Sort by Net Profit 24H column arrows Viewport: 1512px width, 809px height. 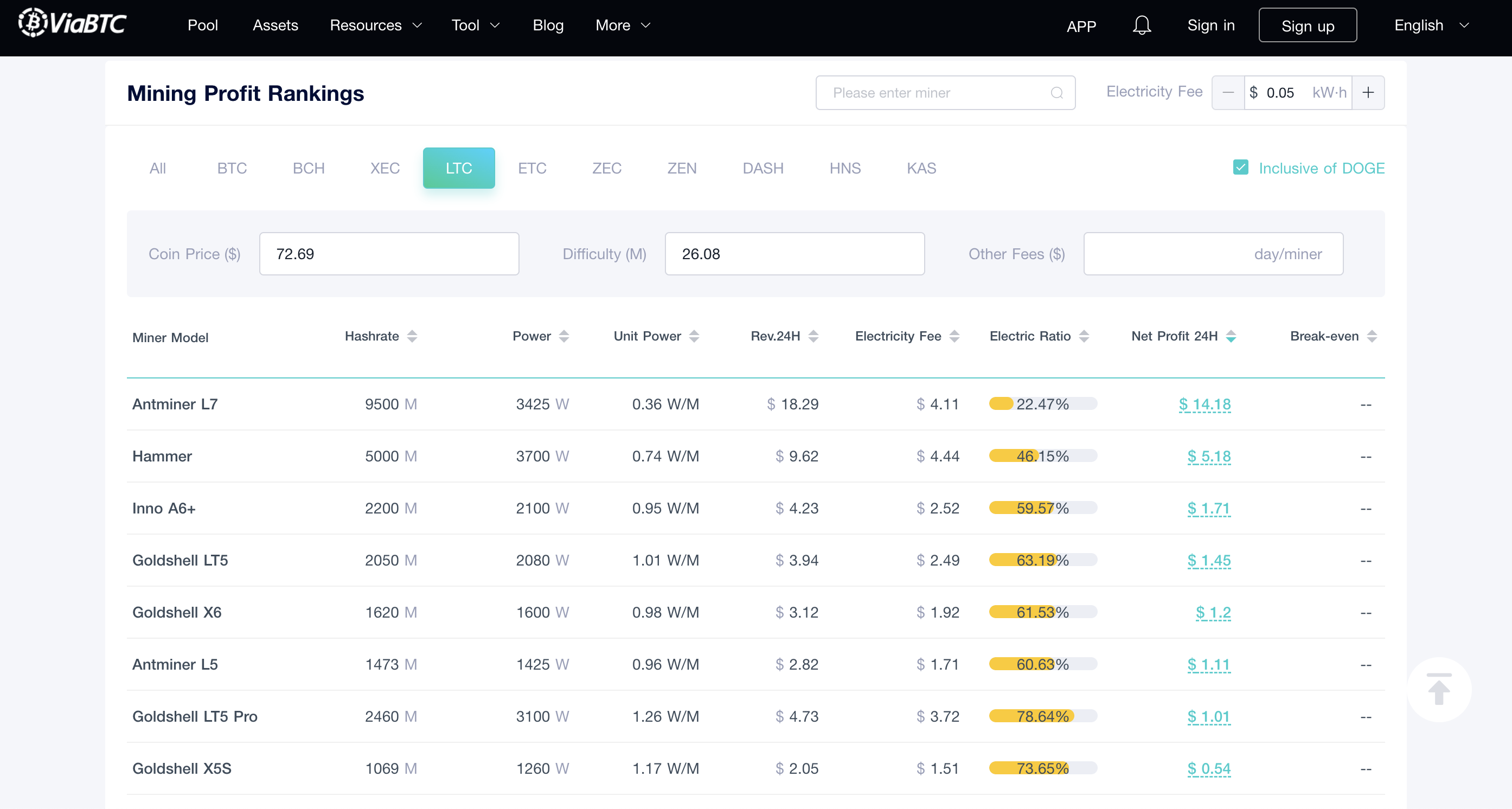[x=1231, y=336]
